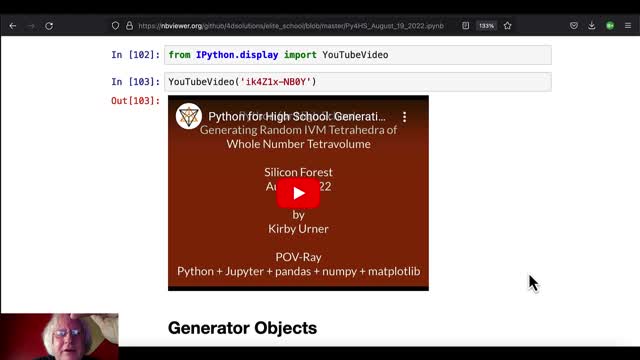Image resolution: width=640 pixels, height=360 pixels.
Task: Show site security lock info
Action: click(x=129, y=26)
